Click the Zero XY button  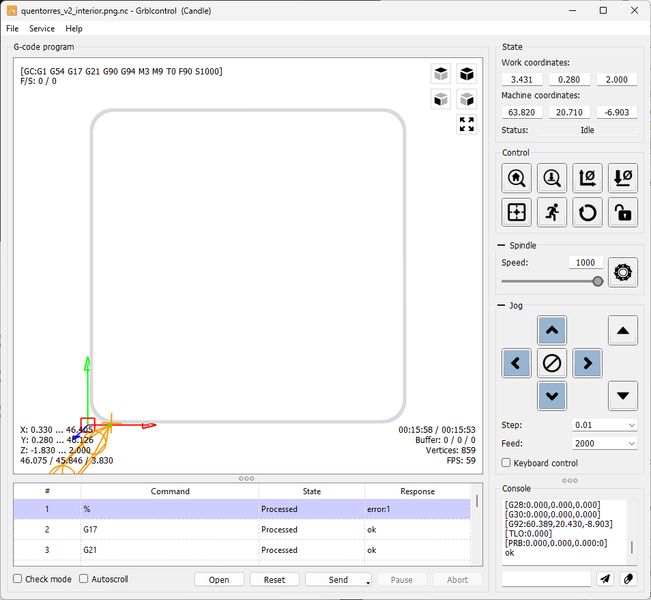587,178
